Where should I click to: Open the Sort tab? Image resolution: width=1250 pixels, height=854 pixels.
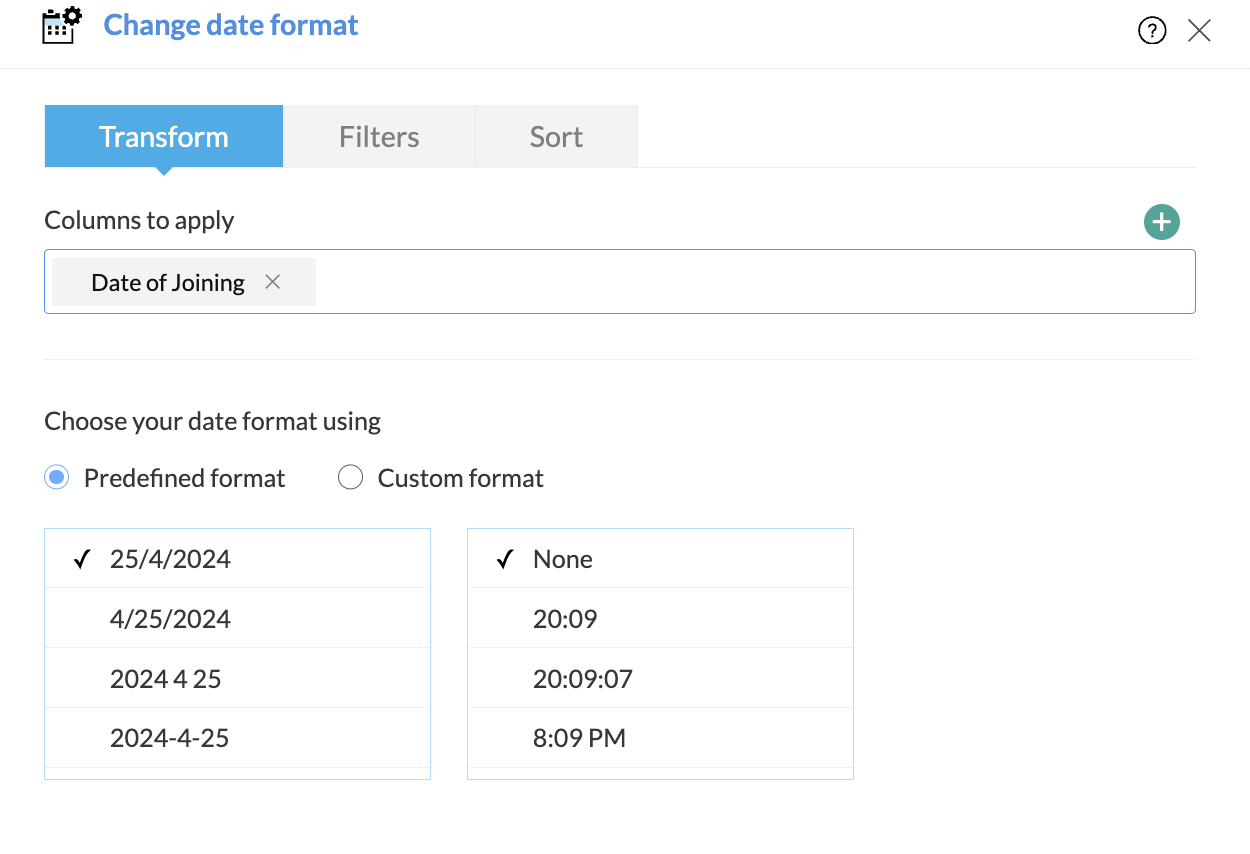556,137
